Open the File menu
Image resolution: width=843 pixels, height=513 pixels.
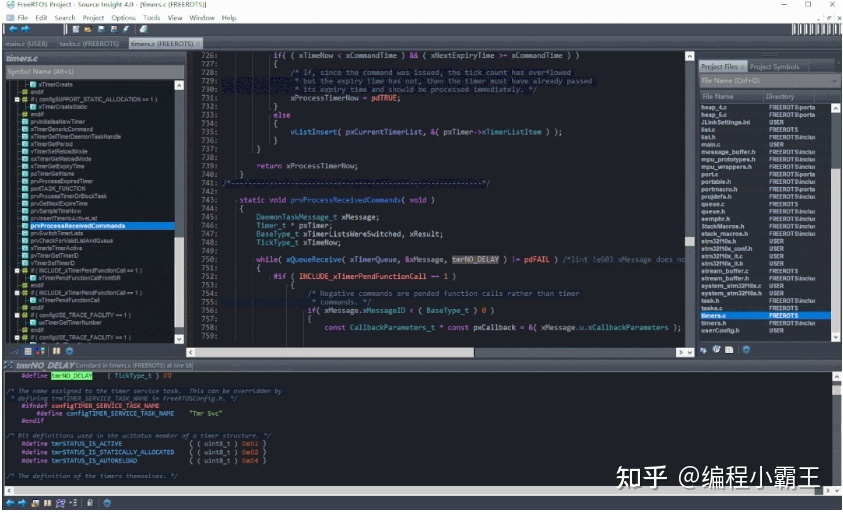click(23, 18)
